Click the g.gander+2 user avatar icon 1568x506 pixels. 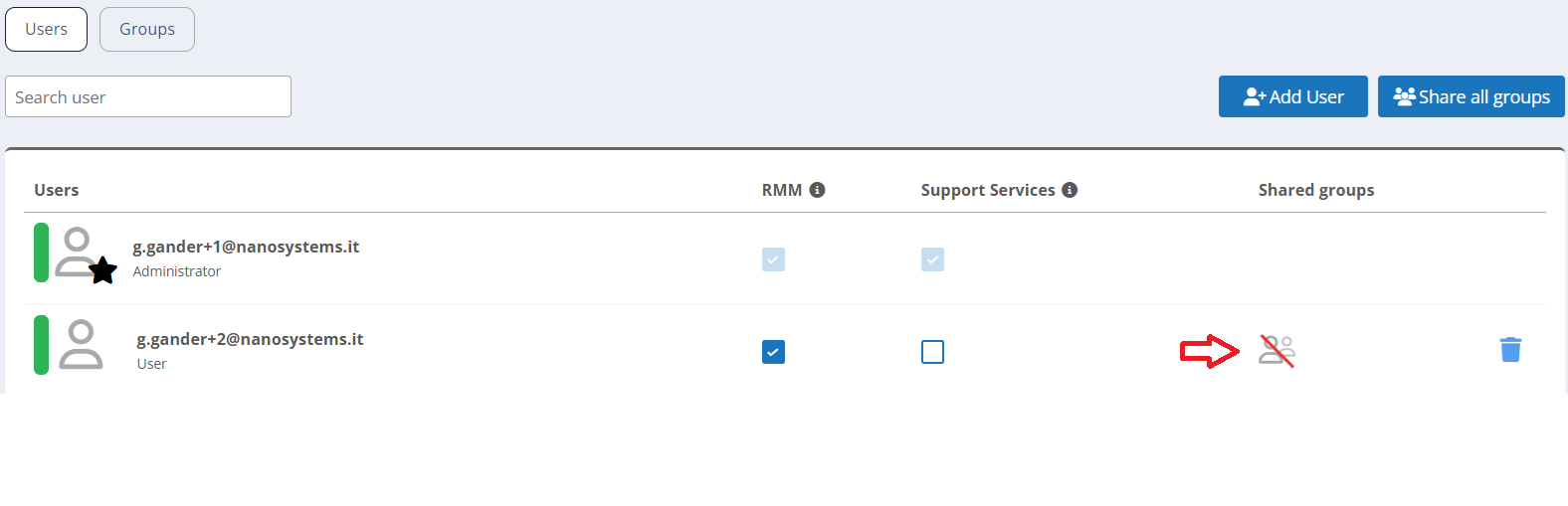coord(81,345)
